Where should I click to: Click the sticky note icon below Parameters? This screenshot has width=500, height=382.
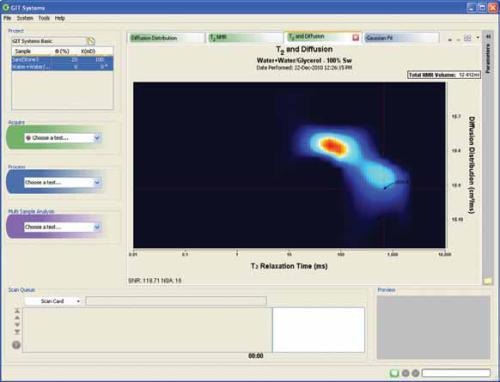488,281
